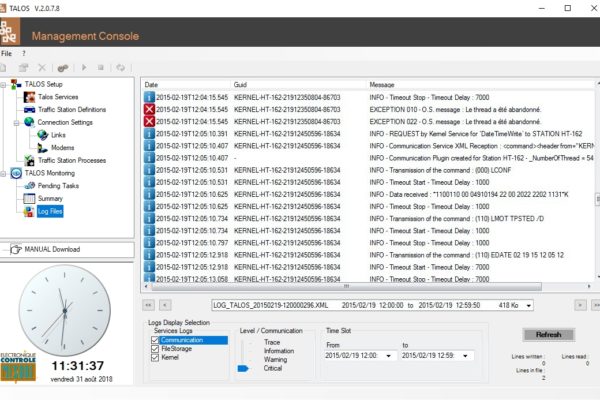Image resolution: width=600 pixels, height=400 pixels.
Task: Click the Traffic Station Processes icon
Action: [x=29, y=160]
